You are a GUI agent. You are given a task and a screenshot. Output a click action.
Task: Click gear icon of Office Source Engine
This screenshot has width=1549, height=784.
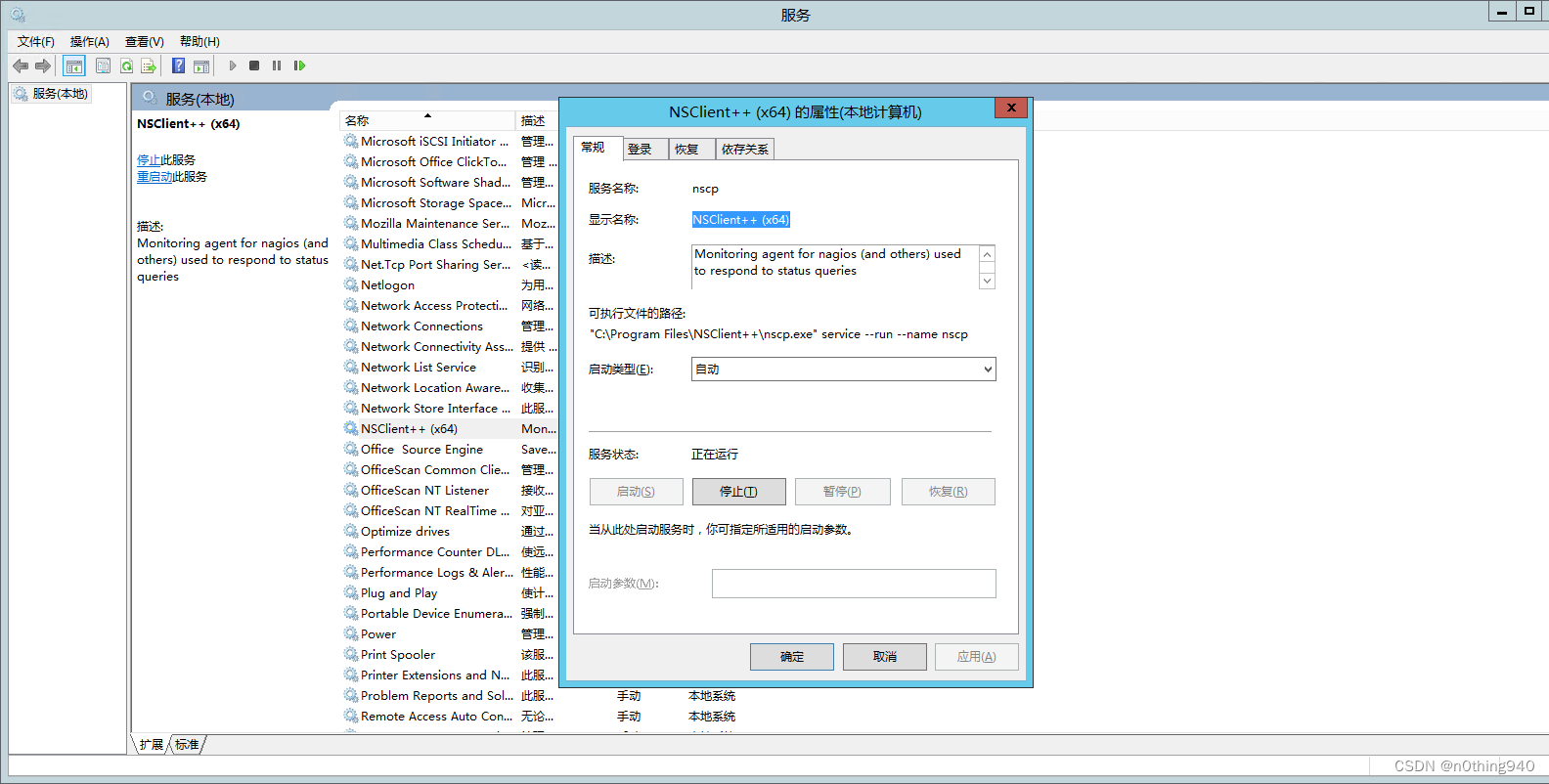click(351, 449)
